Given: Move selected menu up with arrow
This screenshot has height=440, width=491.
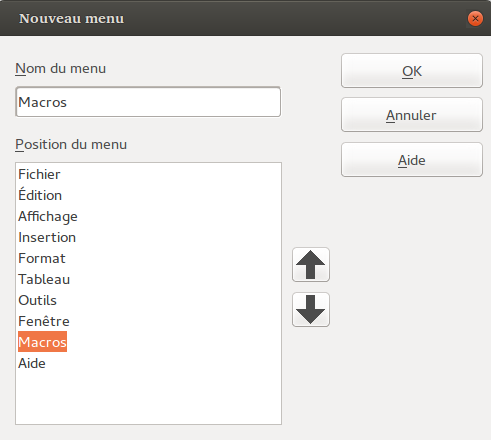Looking at the screenshot, I should click(x=311, y=265).
